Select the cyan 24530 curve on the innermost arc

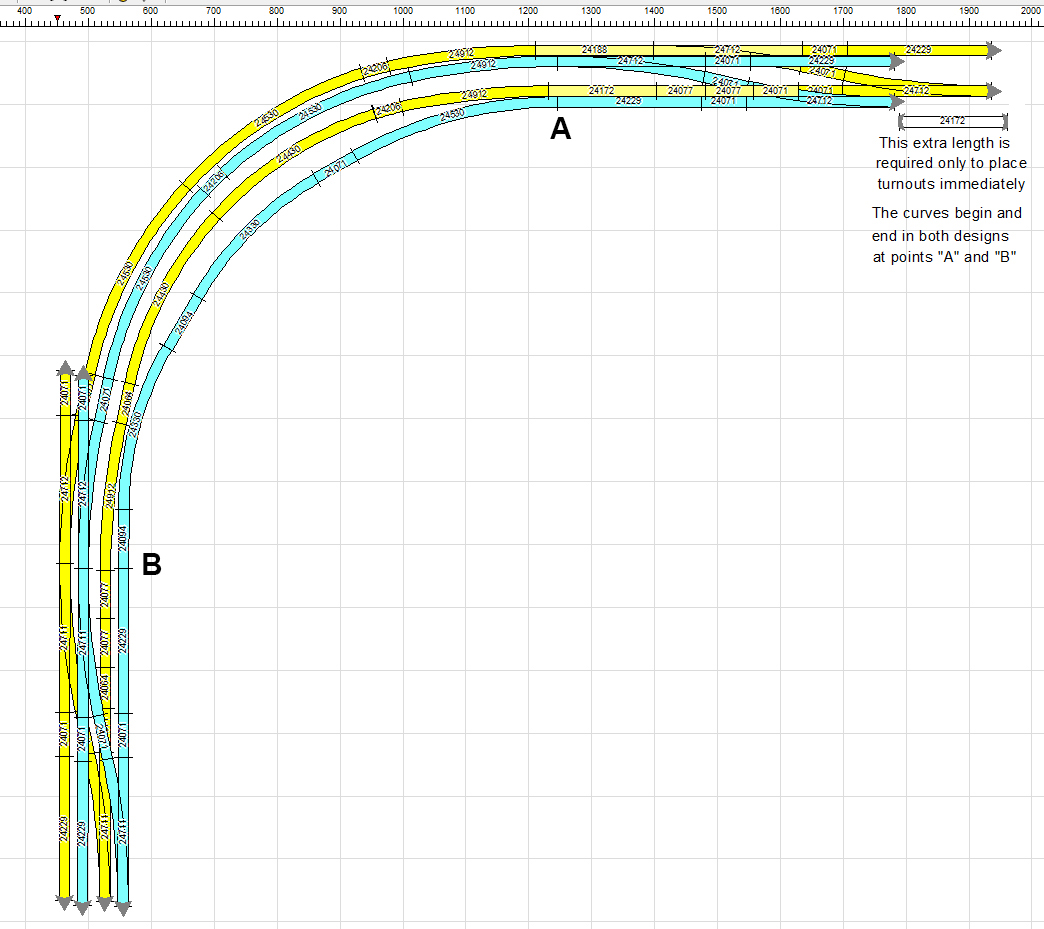click(452, 115)
